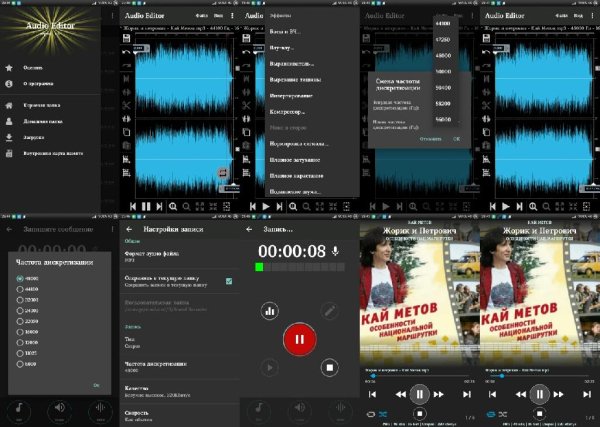
Task: Tap the download icon beside Загрузки
Action: click(x=9, y=137)
